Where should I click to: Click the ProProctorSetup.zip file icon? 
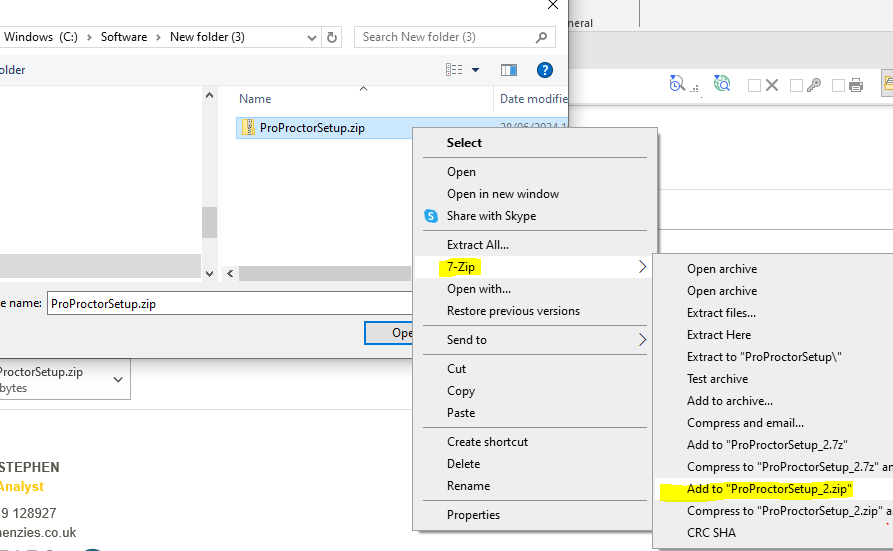coord(247,128)
